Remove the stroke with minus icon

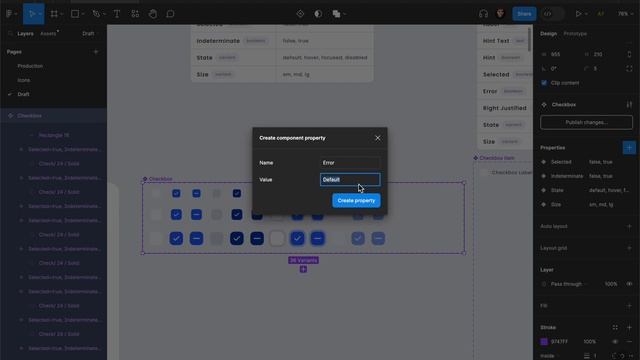coord(629,342)
